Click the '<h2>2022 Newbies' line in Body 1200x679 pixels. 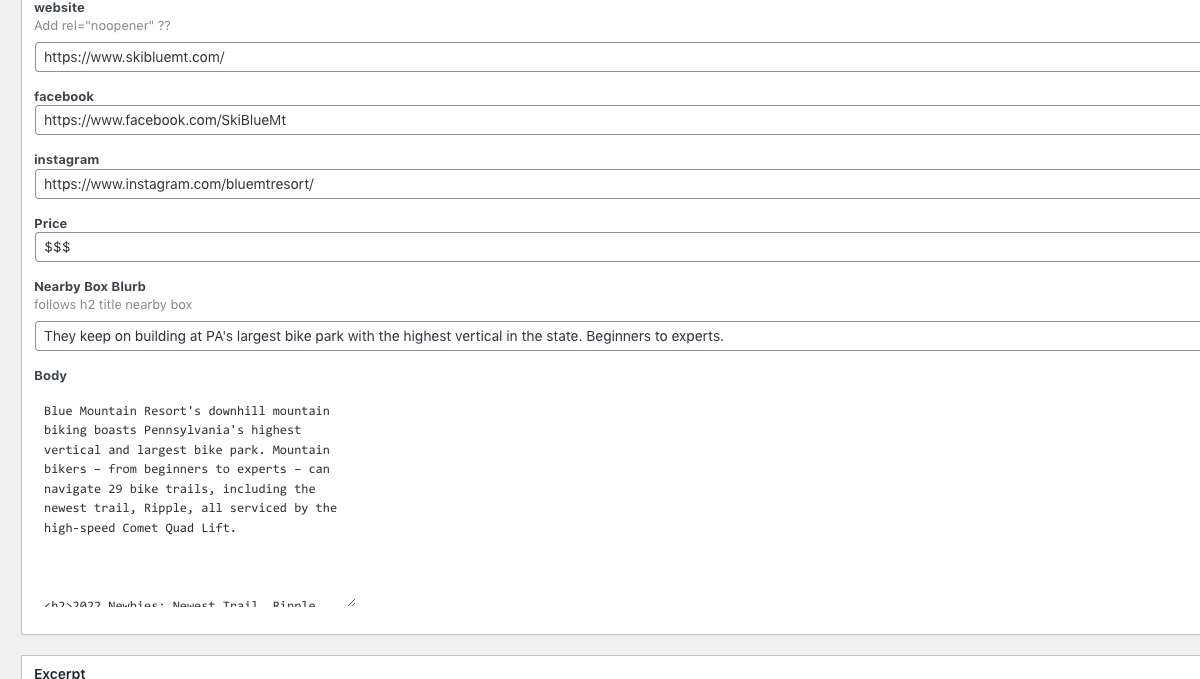[180, 604]
